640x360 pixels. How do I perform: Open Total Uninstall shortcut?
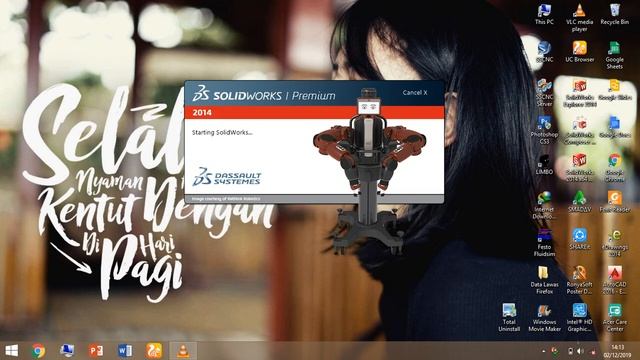pos(509,318)
